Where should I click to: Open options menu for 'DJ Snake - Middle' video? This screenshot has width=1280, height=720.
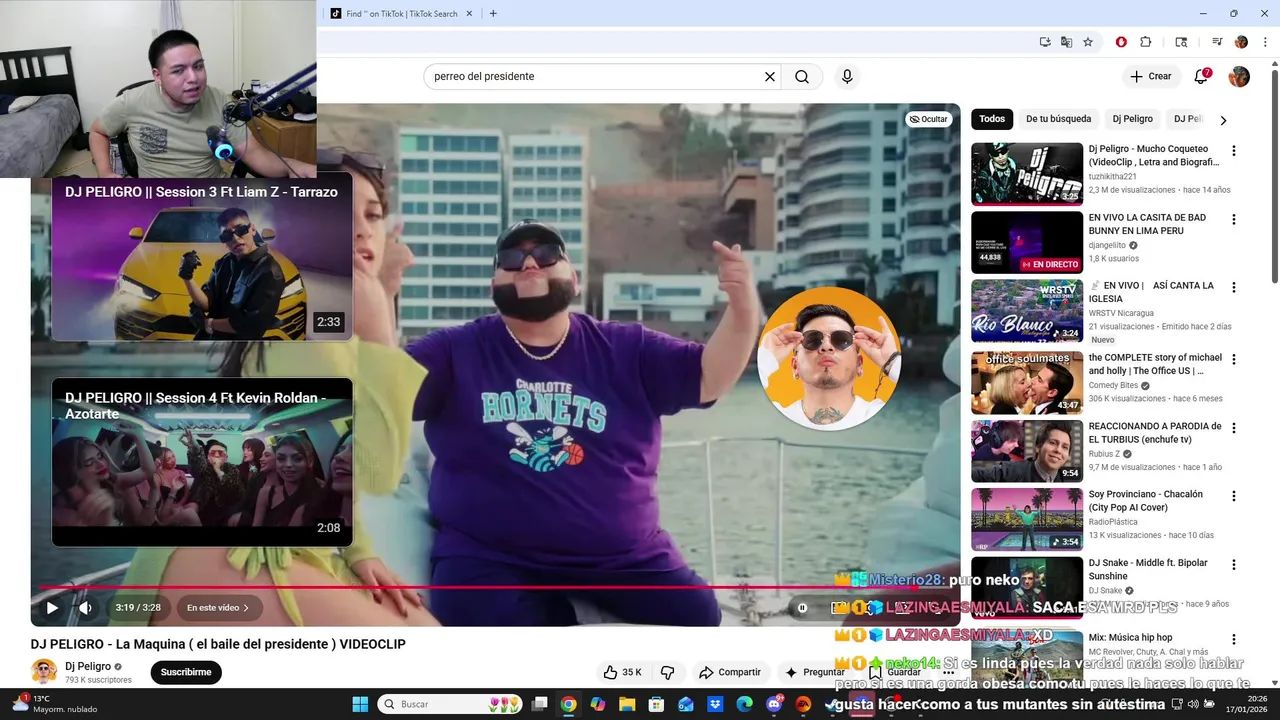(1233, 565)
